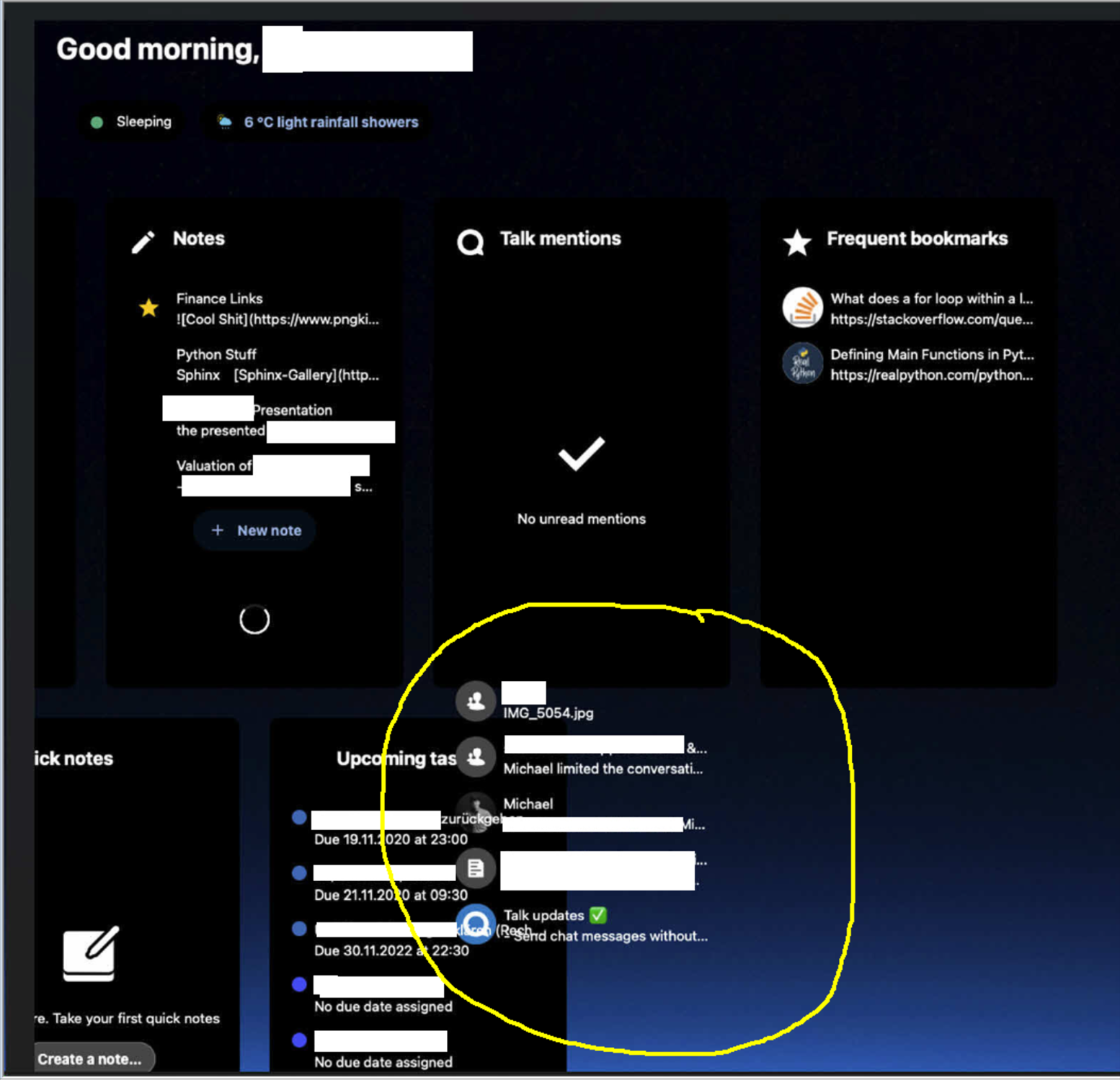Toggle the favorite star on Finance Links
This screenshot has height=1080, width=1120.
[x=148, y=308]
